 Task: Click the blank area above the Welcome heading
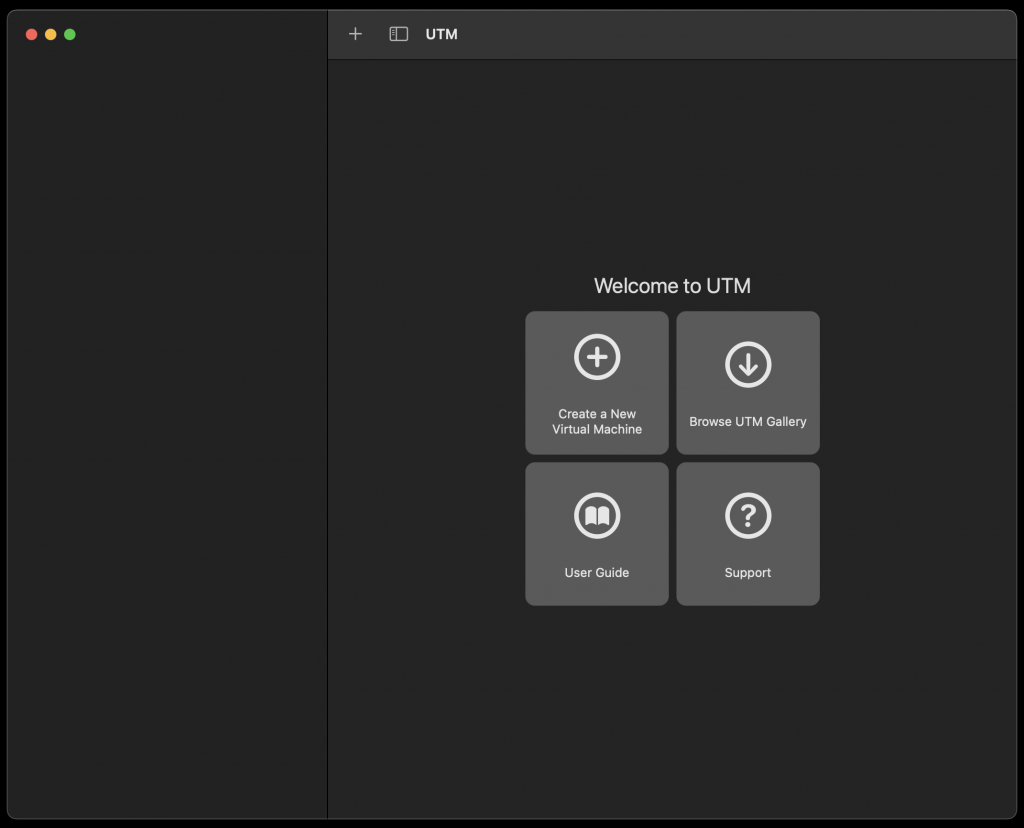(672, 170)
